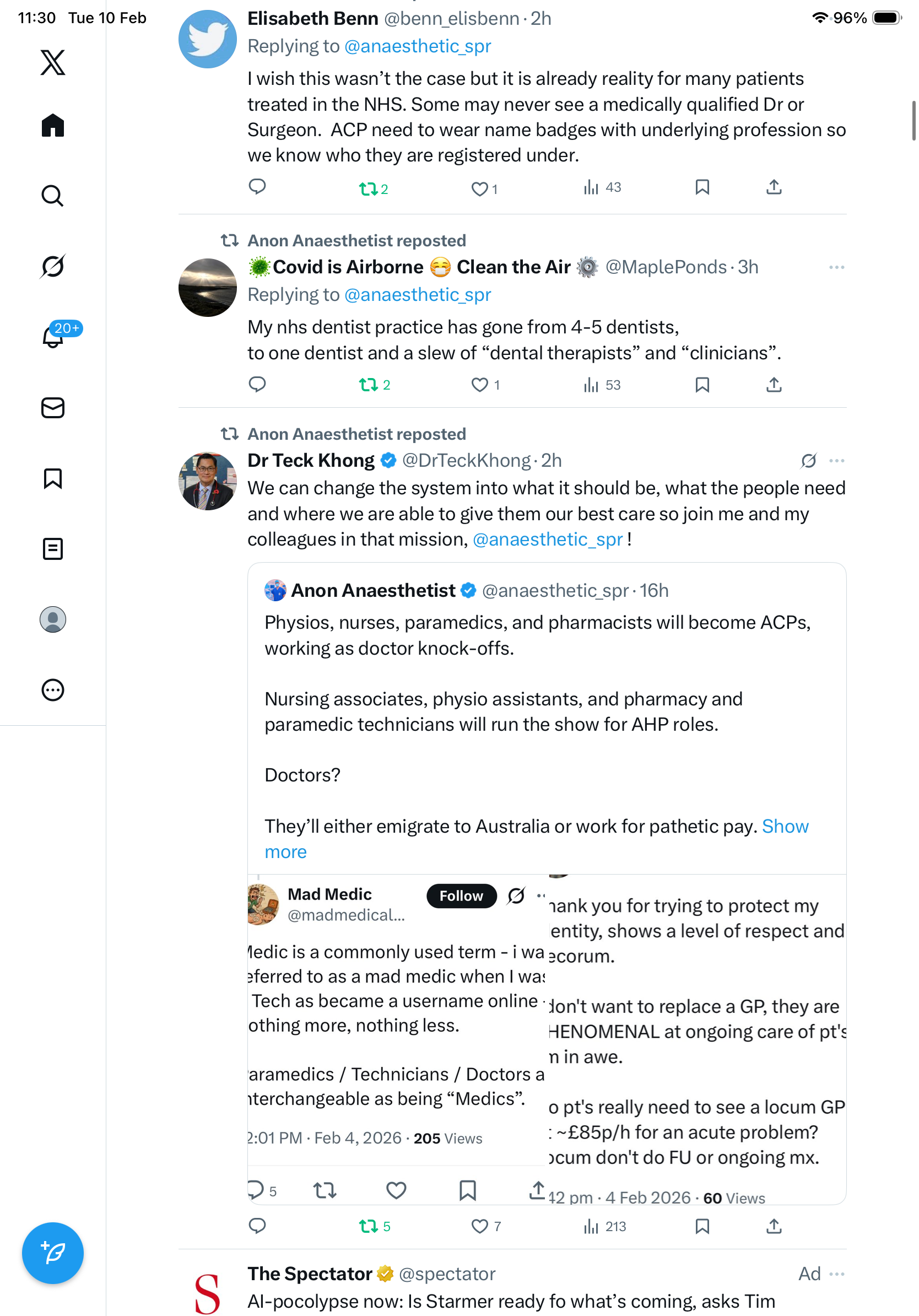
Task: Like Elisabeth Benn's reply
Action: point(479,188)
